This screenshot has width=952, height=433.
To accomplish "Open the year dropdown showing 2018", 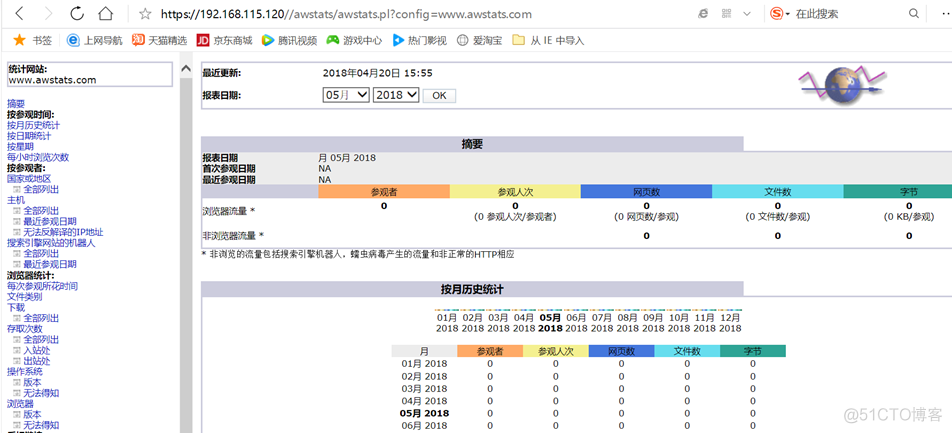I will click(396, 95).
